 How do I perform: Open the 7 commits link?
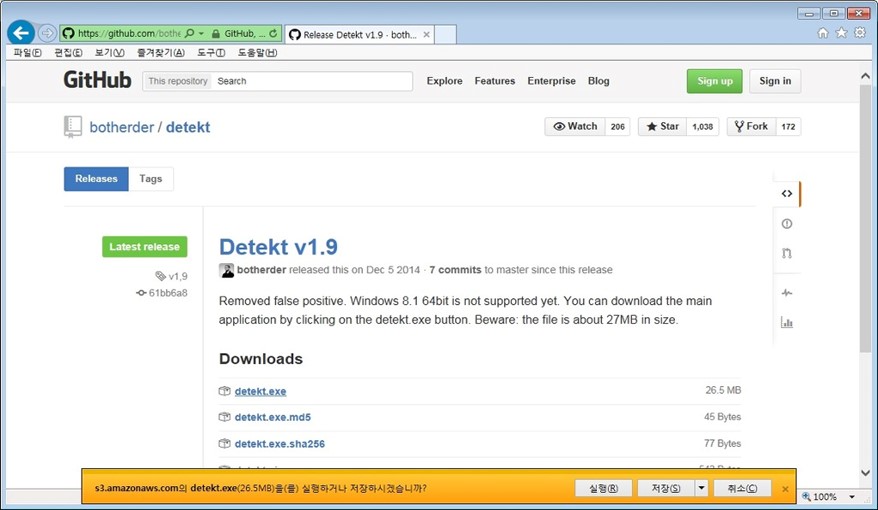(x=455, y=270)
